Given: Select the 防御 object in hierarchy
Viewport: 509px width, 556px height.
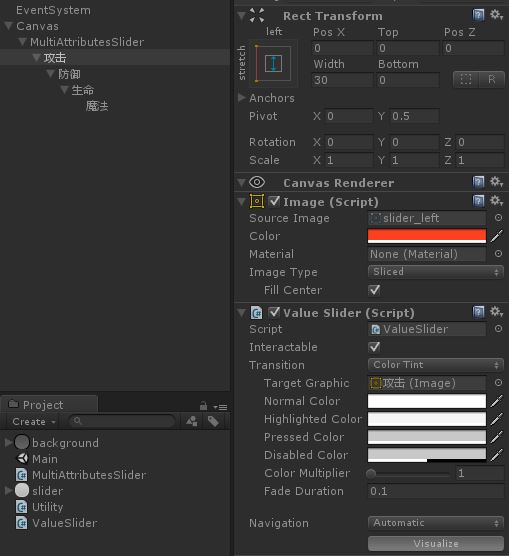Looking at the screenshot, I should point(69,74).
